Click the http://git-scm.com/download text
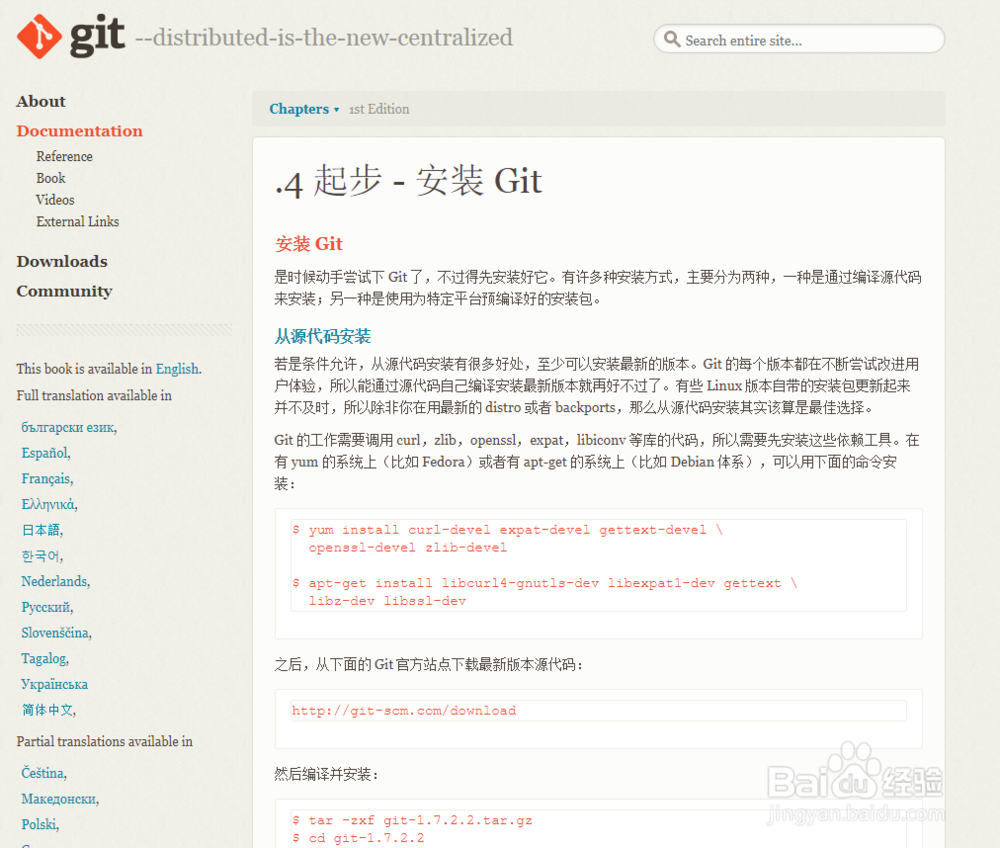 click(x=404, y=710)
